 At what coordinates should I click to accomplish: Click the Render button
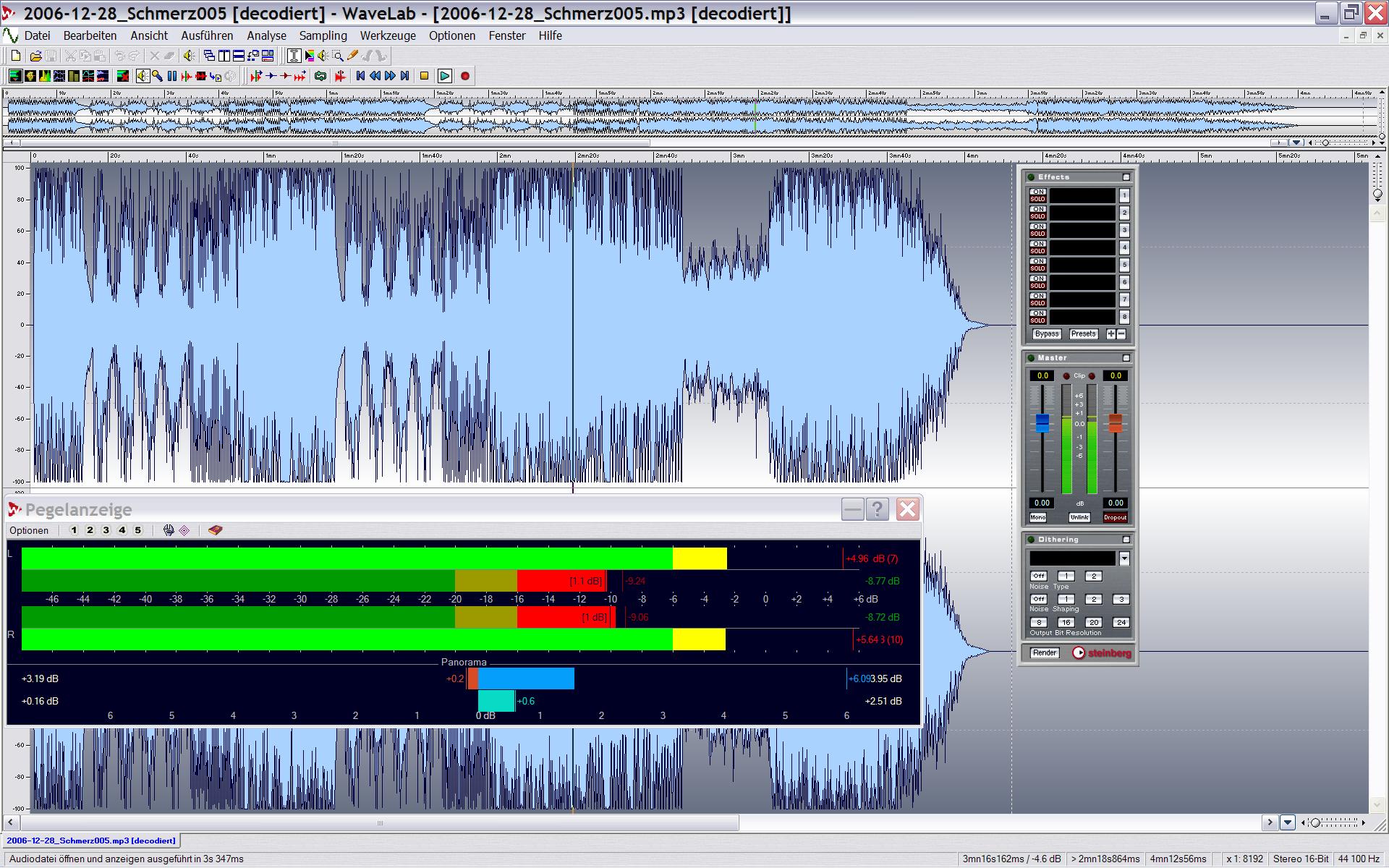[1044, 652]
